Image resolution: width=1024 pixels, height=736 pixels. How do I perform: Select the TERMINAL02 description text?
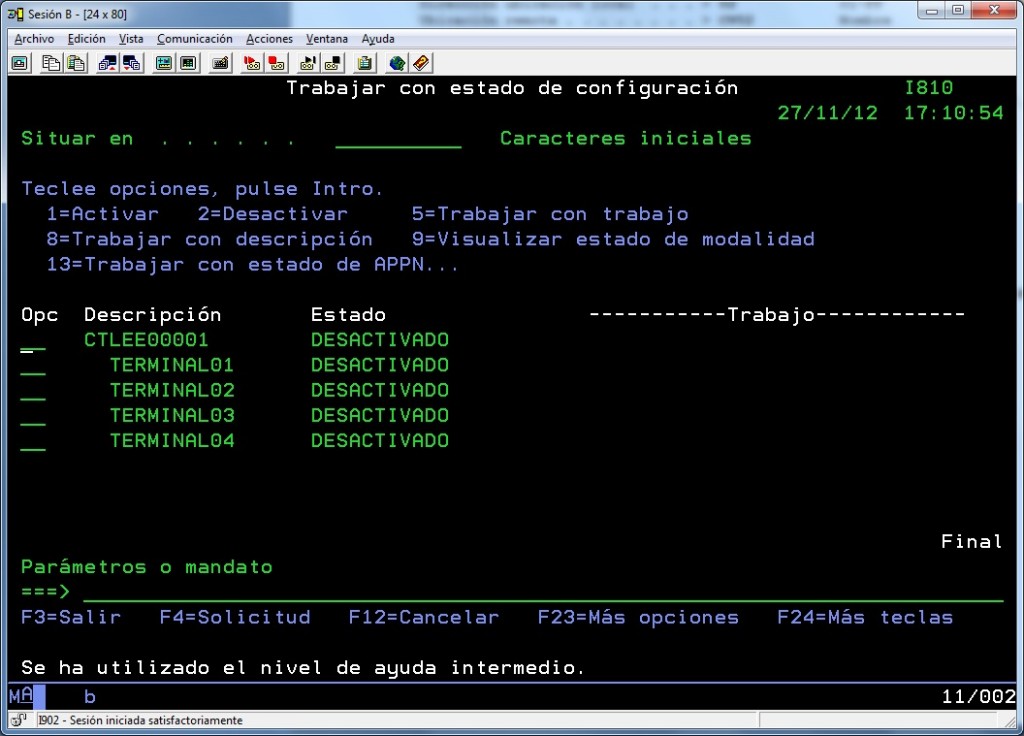(x=172, y=391)
